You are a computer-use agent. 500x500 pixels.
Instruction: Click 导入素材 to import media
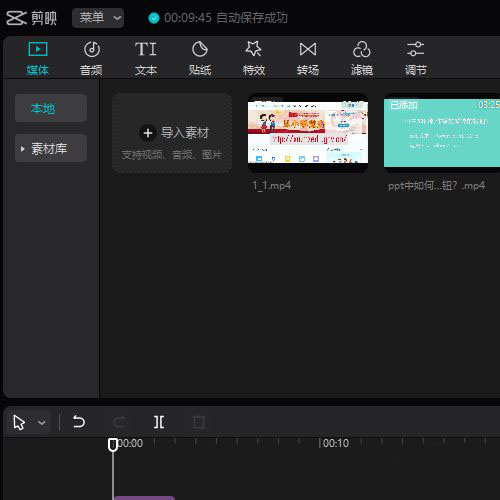coord(172,133)
